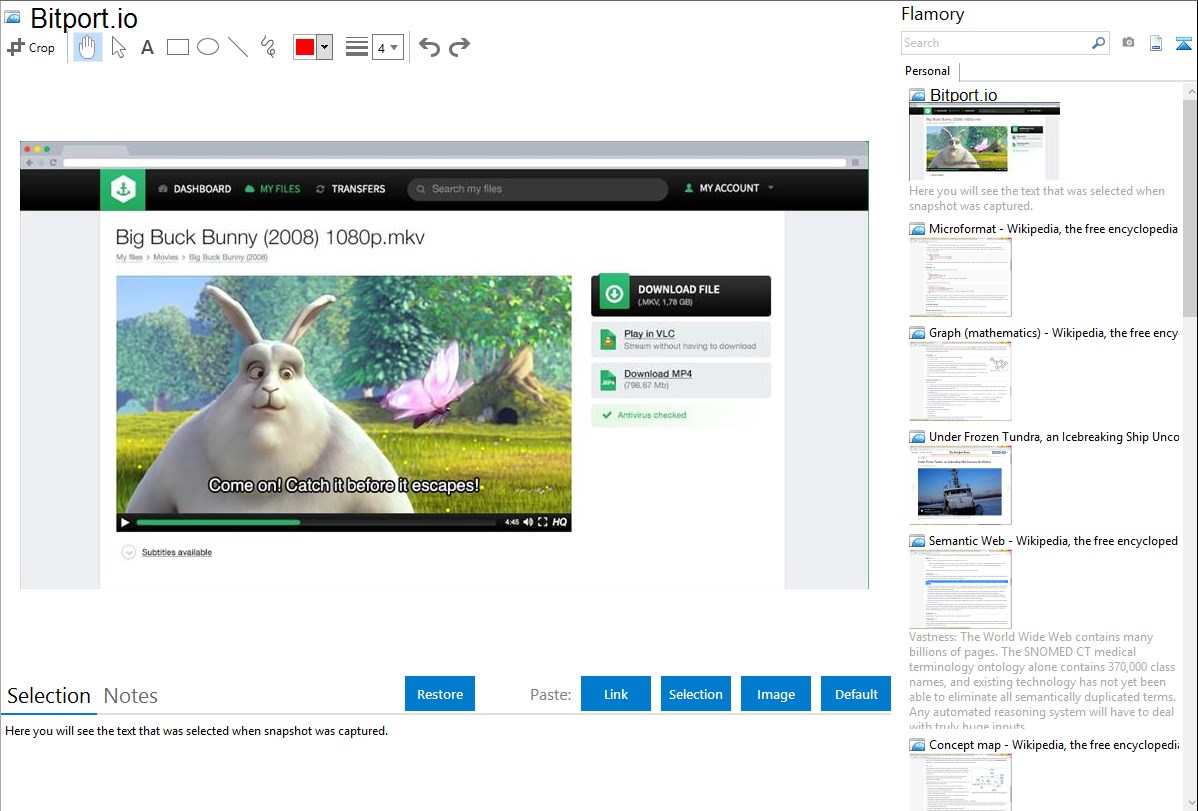Viewport: 1198px width, 811px height.
Task: Switch to the Personal tab
Action: point(928,71)
